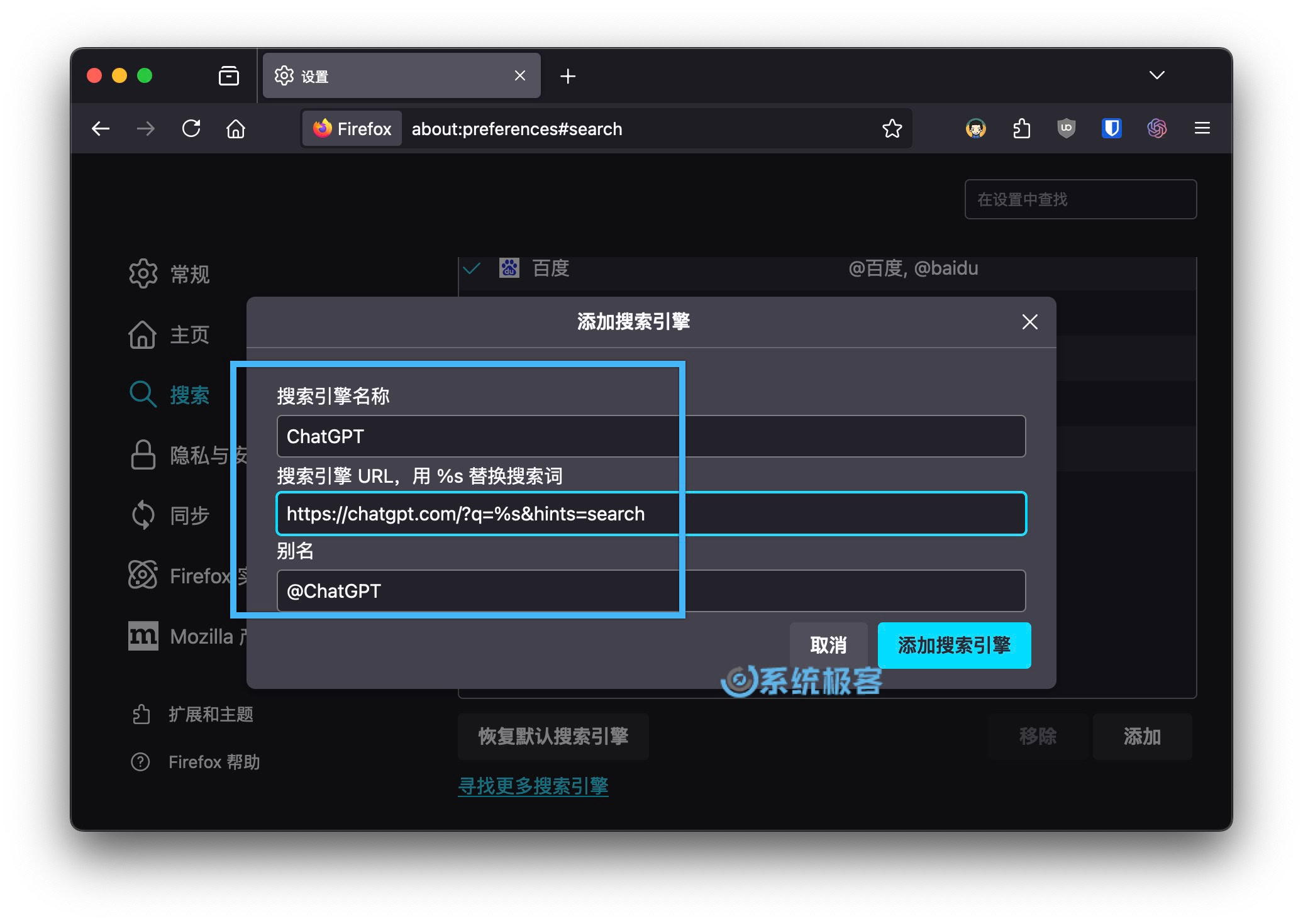Open the uBlock Origin shield extension

click(x=1067, y=129)
